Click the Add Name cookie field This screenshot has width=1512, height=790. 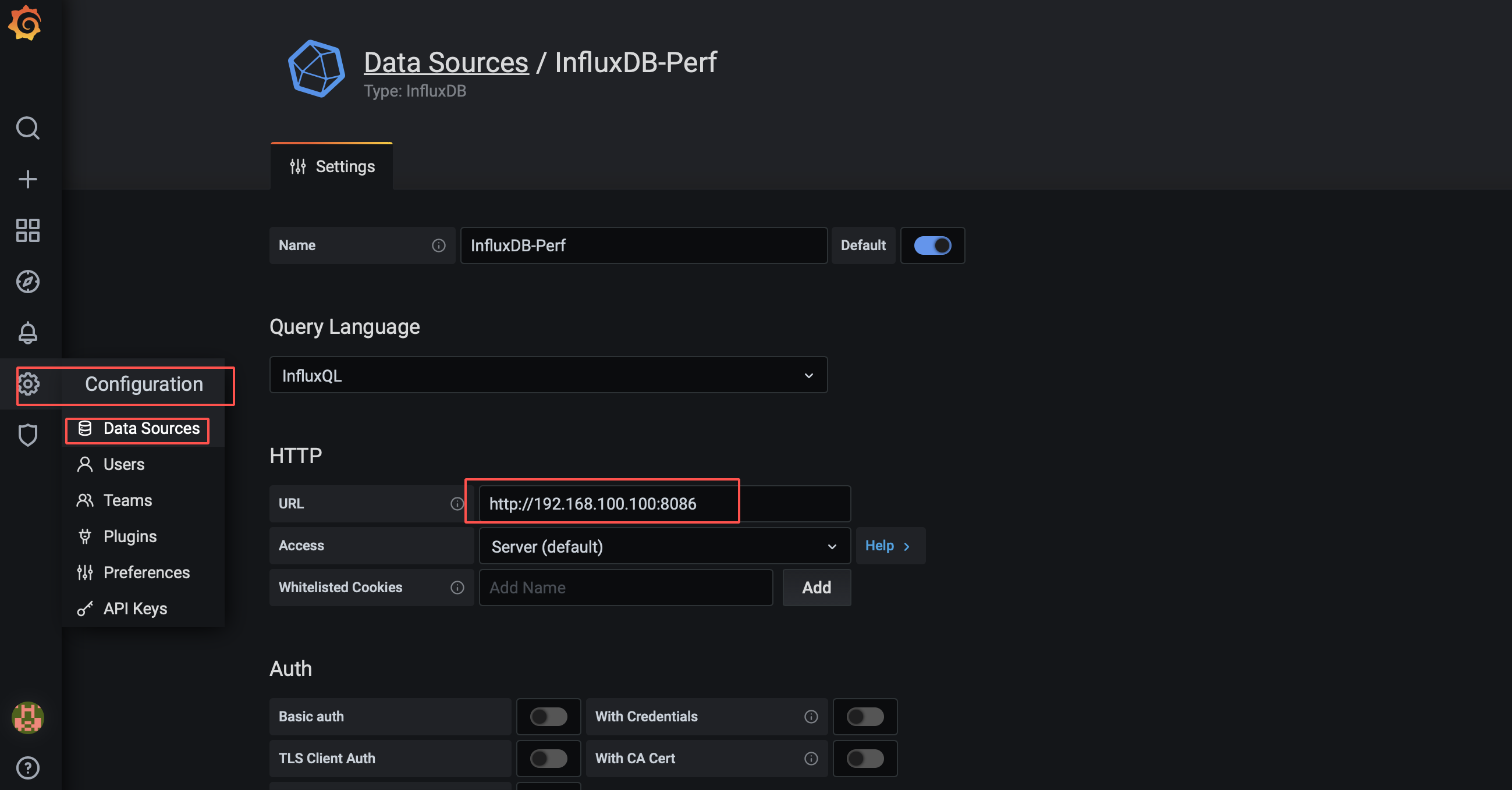tap(626, 588)
